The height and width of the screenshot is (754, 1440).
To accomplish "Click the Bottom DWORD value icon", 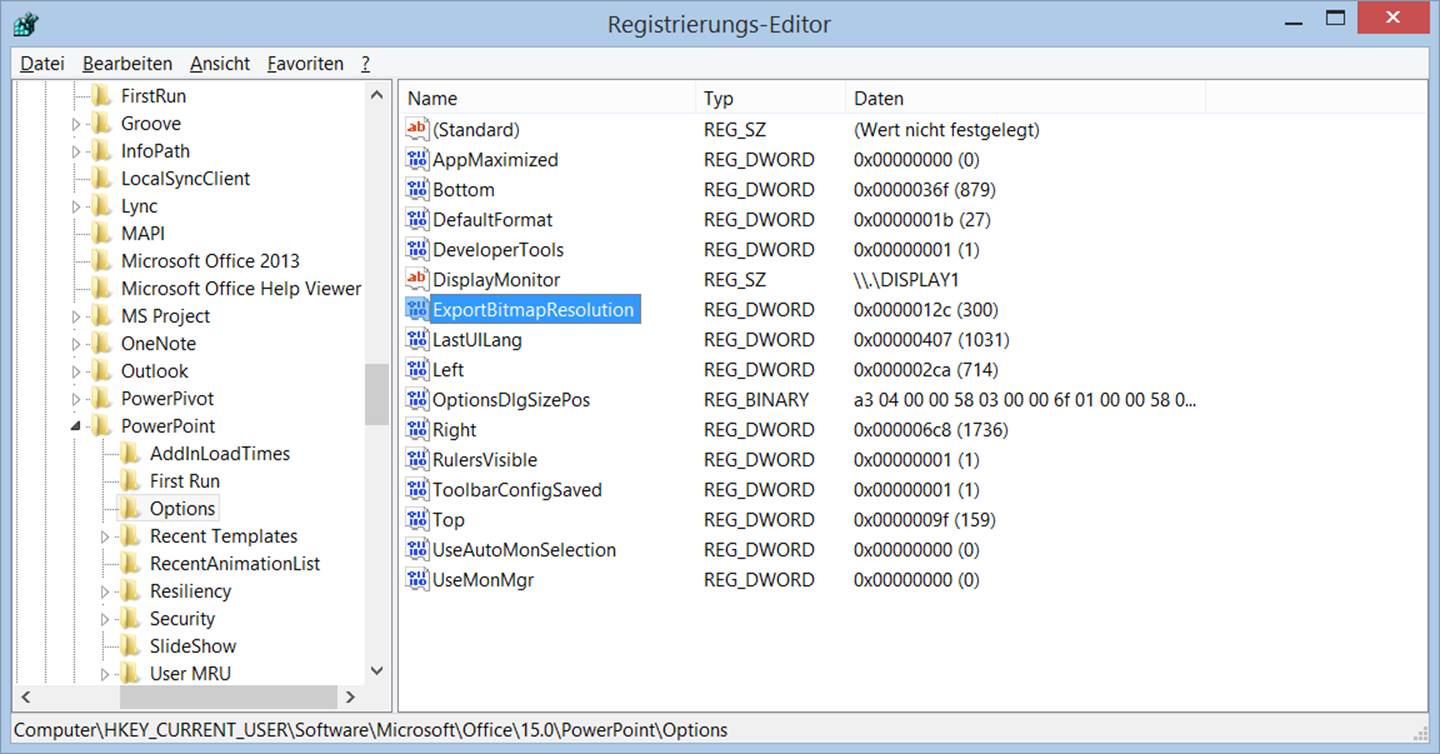I will 417,189.
